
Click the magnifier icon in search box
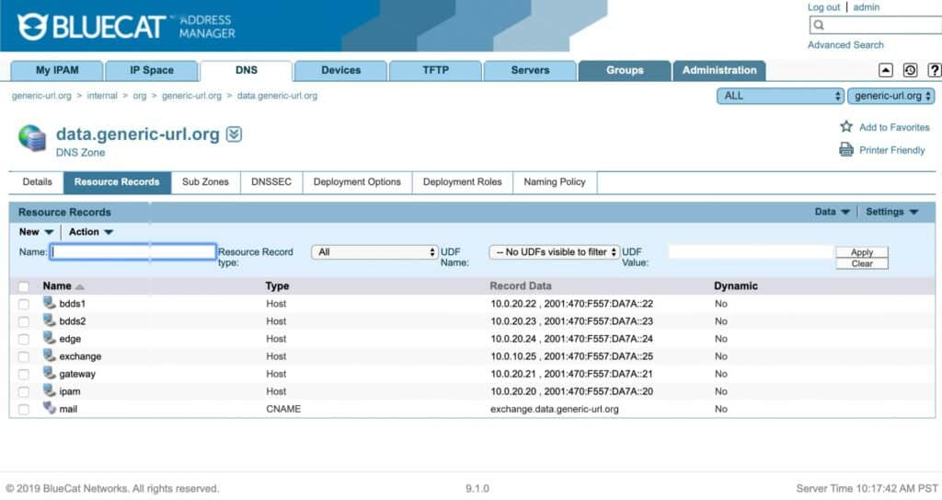click(x=819, y=25)
